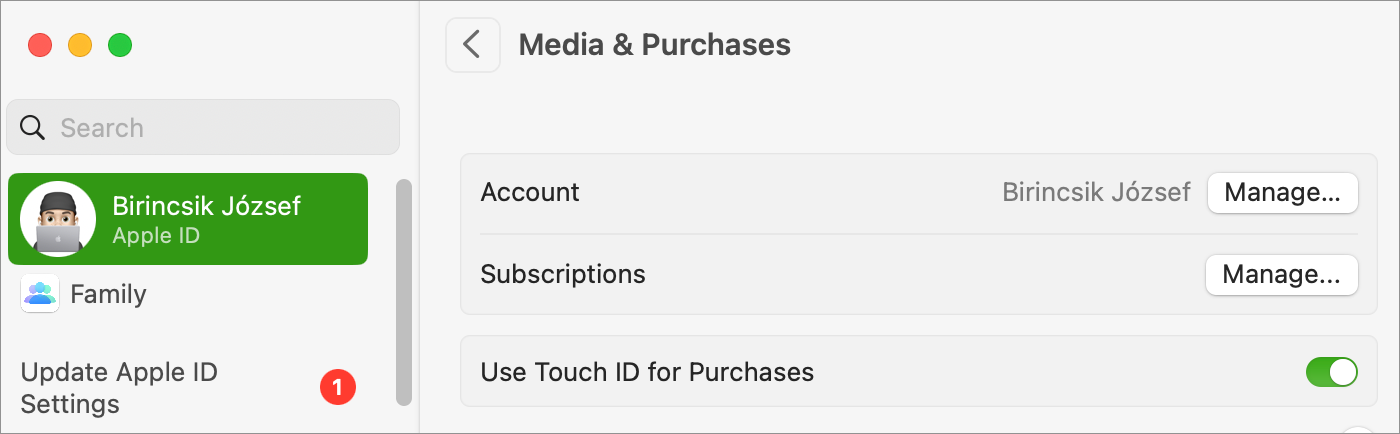
Task: Zoom window with green button
Action: tap(120, 45)
